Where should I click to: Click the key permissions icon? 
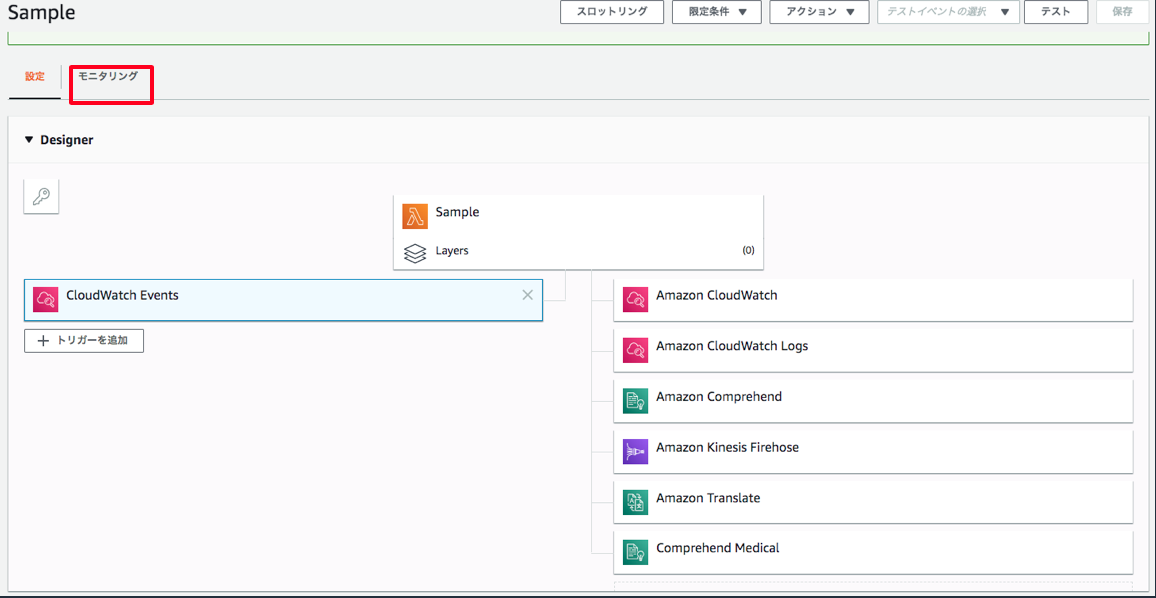tap(41, 196)
